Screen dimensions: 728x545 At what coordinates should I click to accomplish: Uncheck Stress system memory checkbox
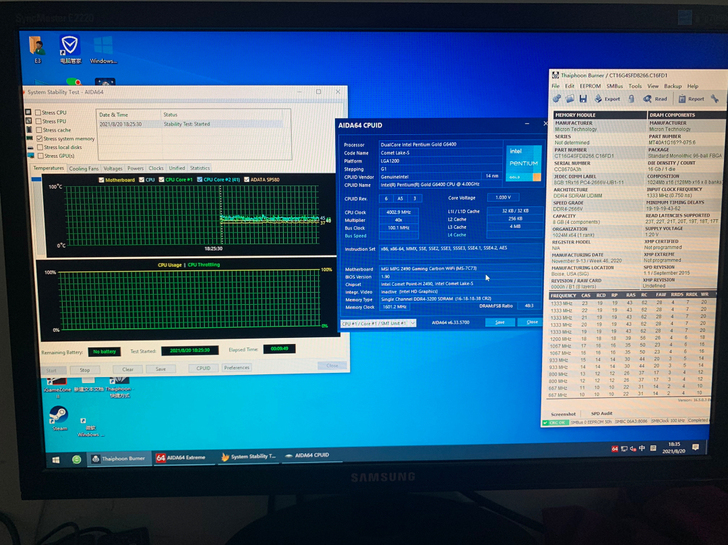tap(39, 138)
